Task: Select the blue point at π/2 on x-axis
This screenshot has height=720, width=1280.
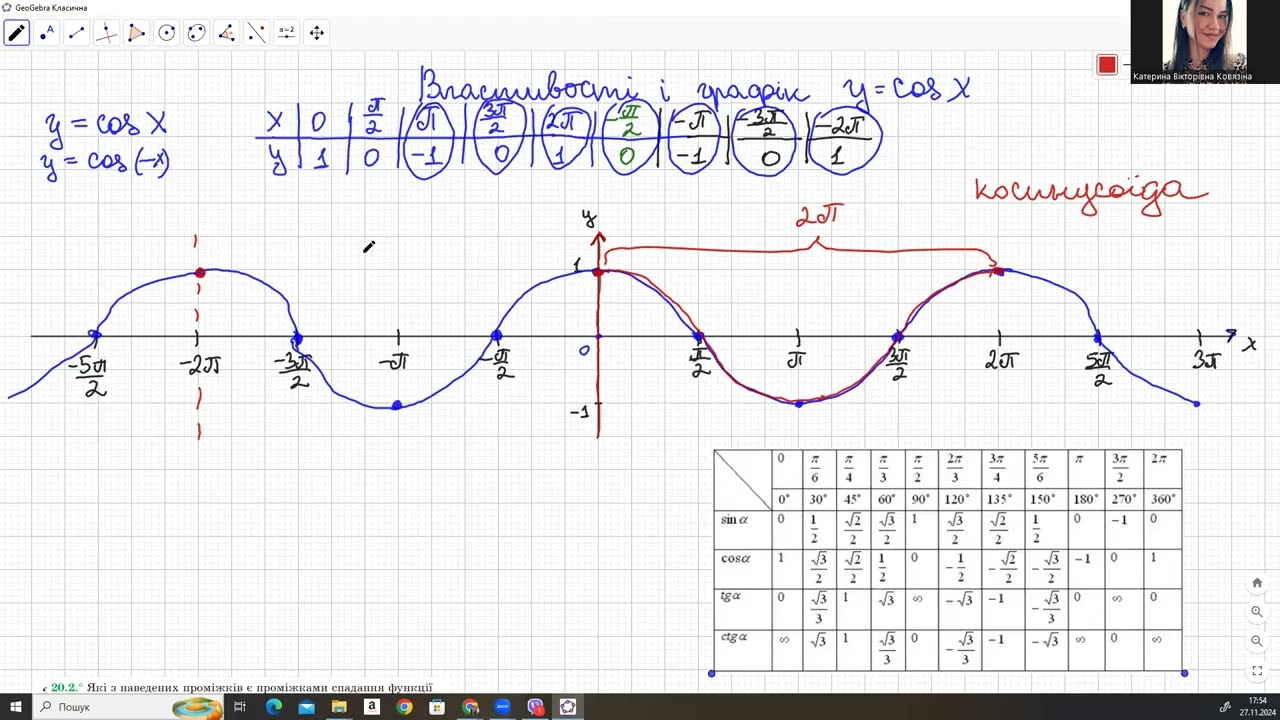Action: pos(699,337)
